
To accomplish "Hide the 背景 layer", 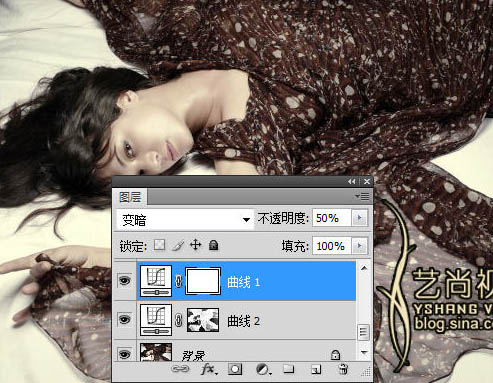I will click(x=125, y=354).
